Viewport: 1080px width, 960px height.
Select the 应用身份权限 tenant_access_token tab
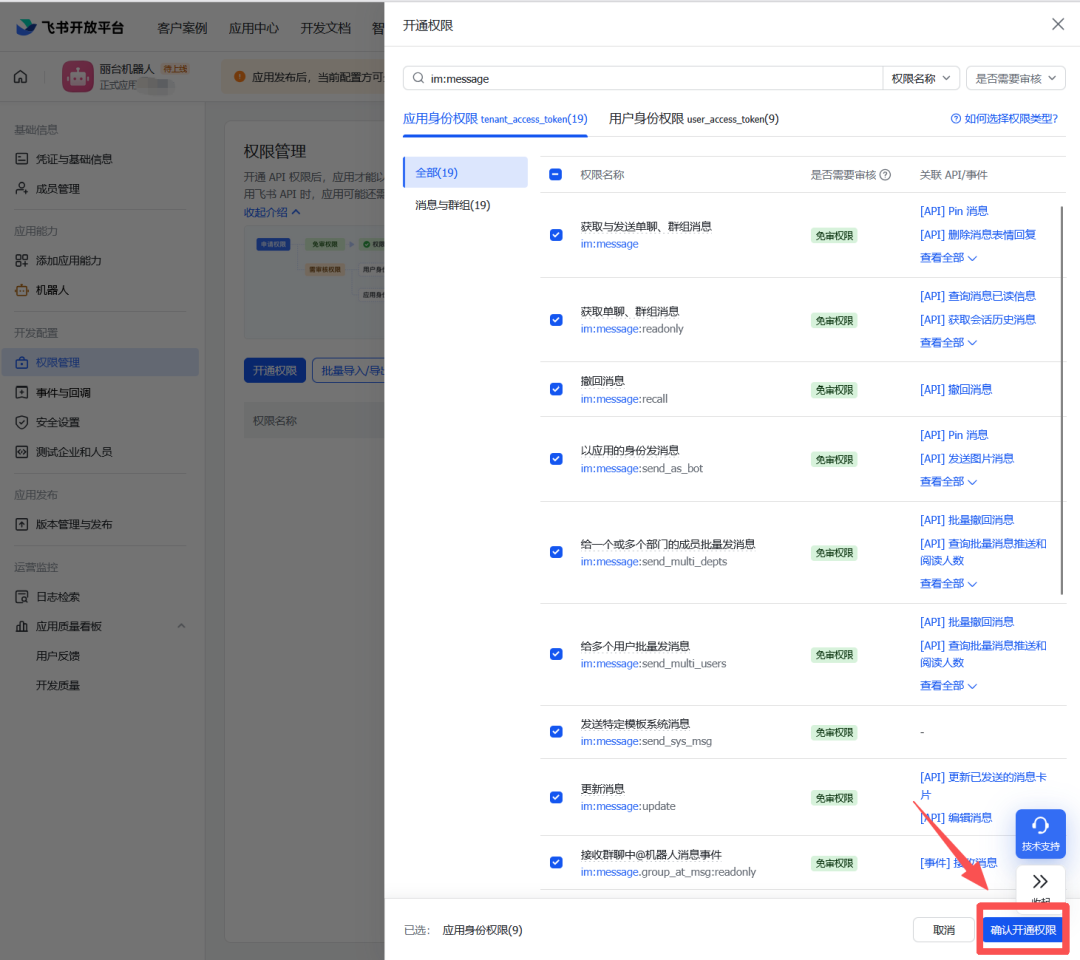(x=495, y=118)
